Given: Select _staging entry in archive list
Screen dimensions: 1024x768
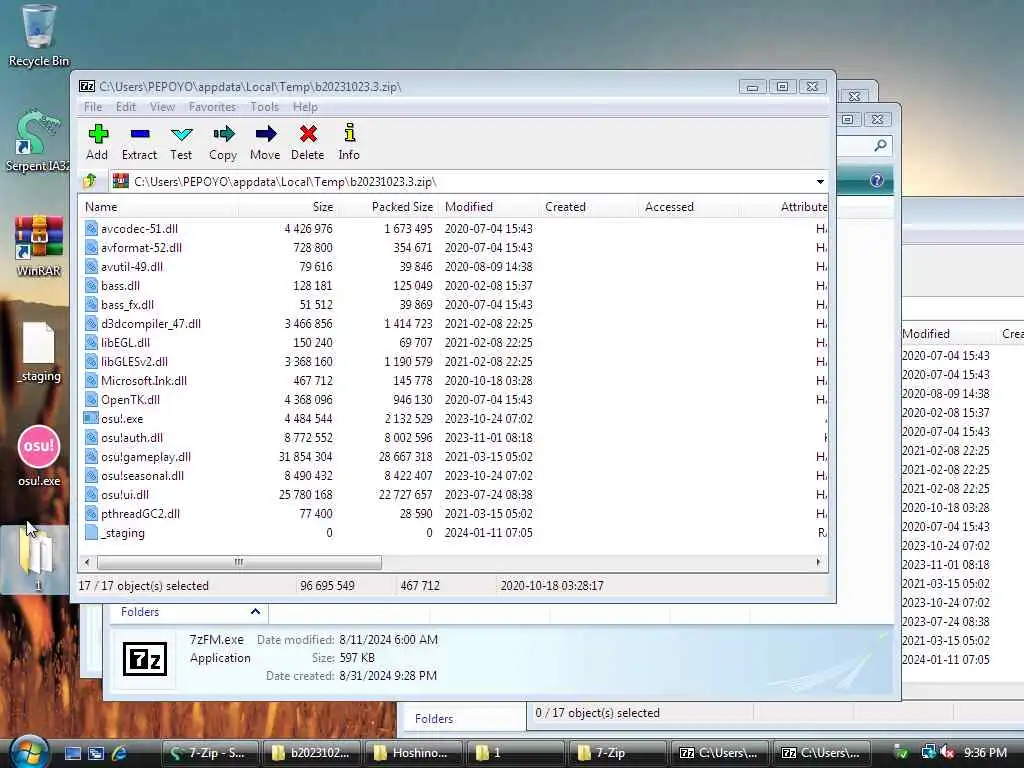Looking at the screenshot, I should [x=122, y=532].
